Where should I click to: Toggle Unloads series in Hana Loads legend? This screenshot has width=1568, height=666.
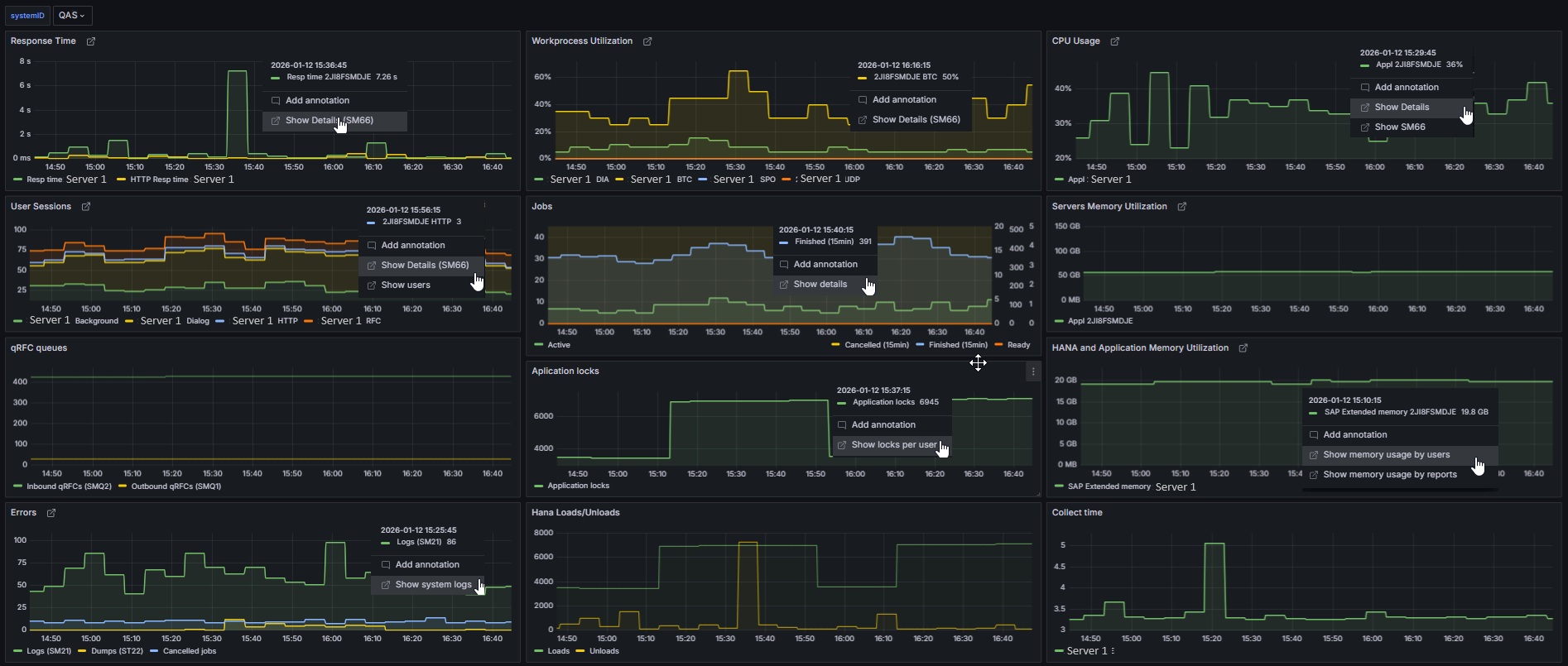(x=604, y=651)
